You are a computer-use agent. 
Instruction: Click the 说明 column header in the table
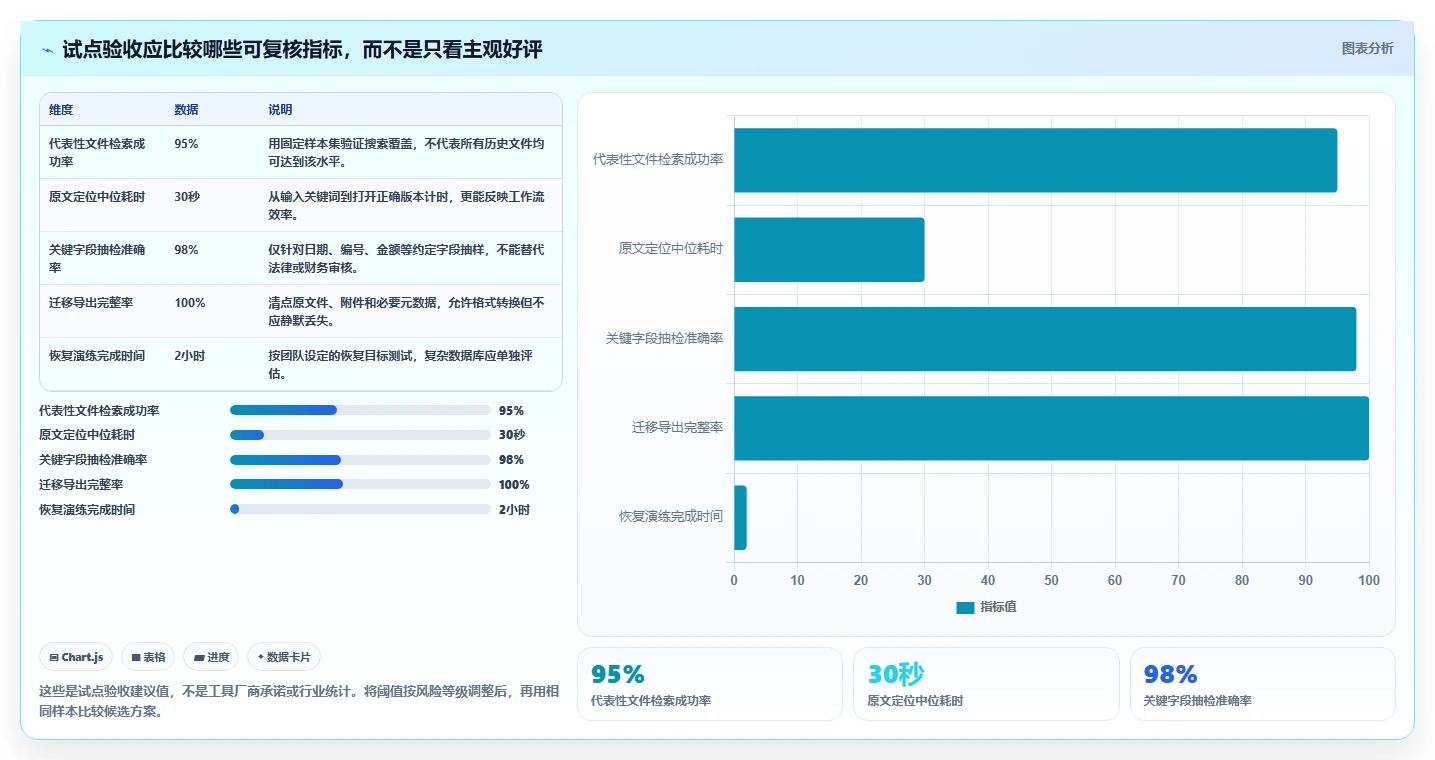pyautogui.click(x=280, y=110)
